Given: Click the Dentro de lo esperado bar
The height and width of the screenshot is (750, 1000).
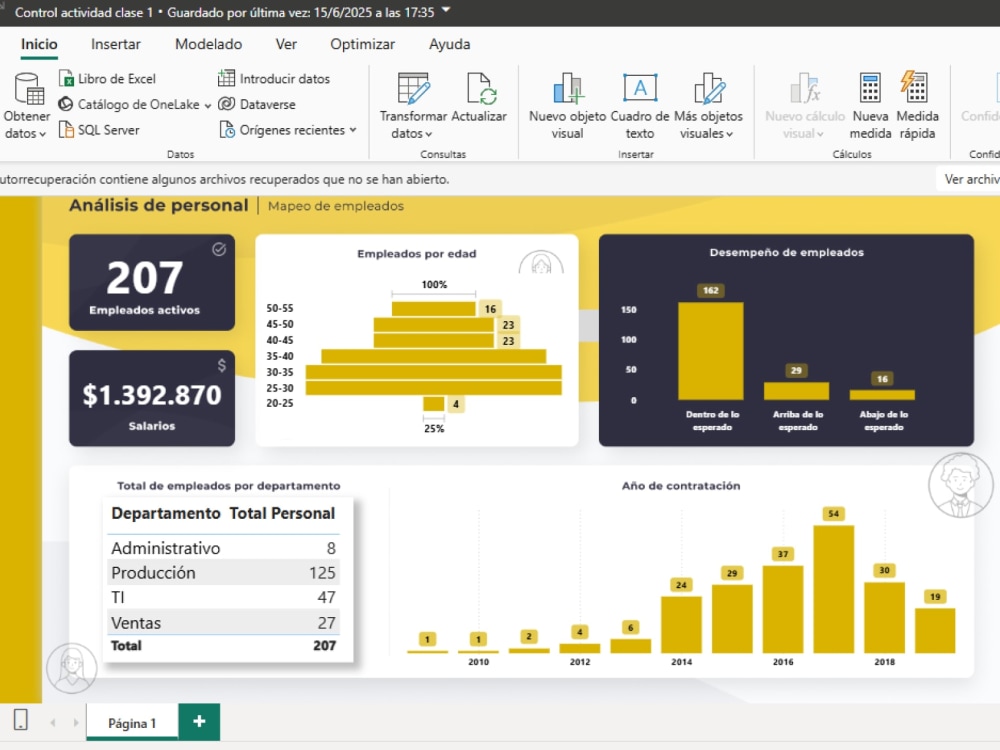Looking at the screenshot, I should click(x=710, y=351).
